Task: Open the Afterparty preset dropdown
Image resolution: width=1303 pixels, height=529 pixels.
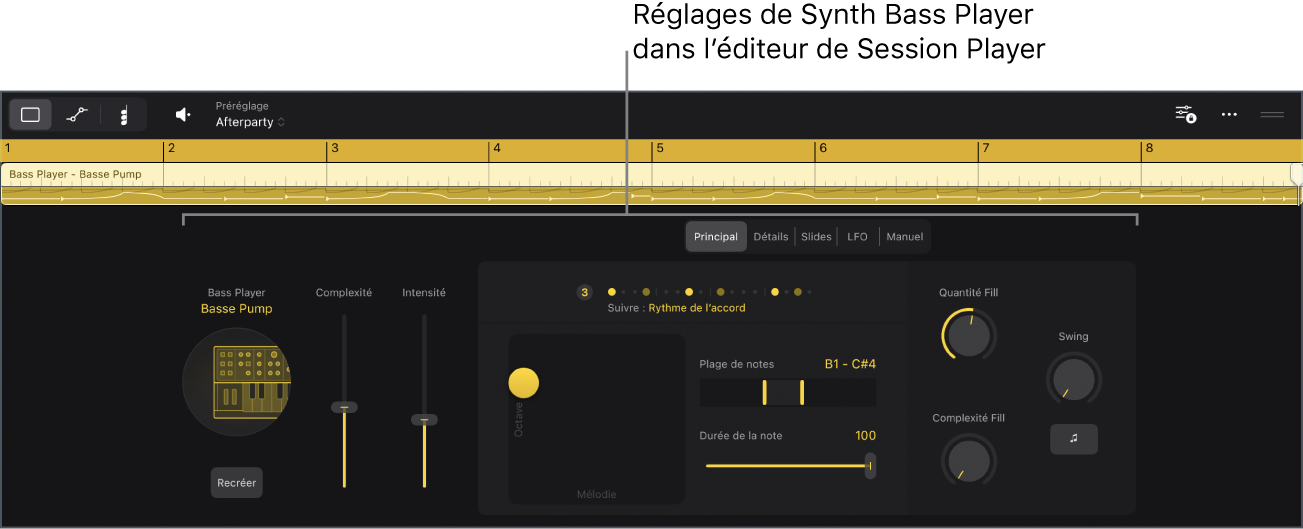Action: click(x=250, y=122)
